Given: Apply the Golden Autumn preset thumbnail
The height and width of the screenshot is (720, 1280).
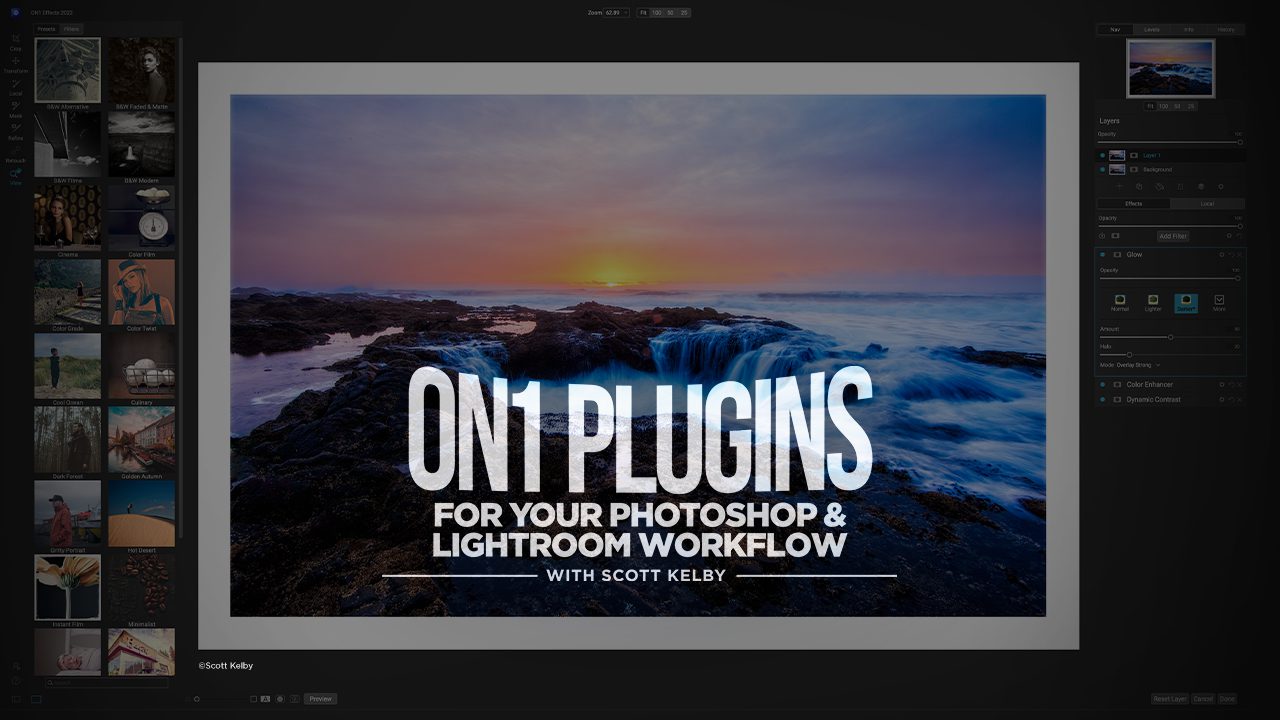Looking at the screenshot, I should click(x=141, y=440).
